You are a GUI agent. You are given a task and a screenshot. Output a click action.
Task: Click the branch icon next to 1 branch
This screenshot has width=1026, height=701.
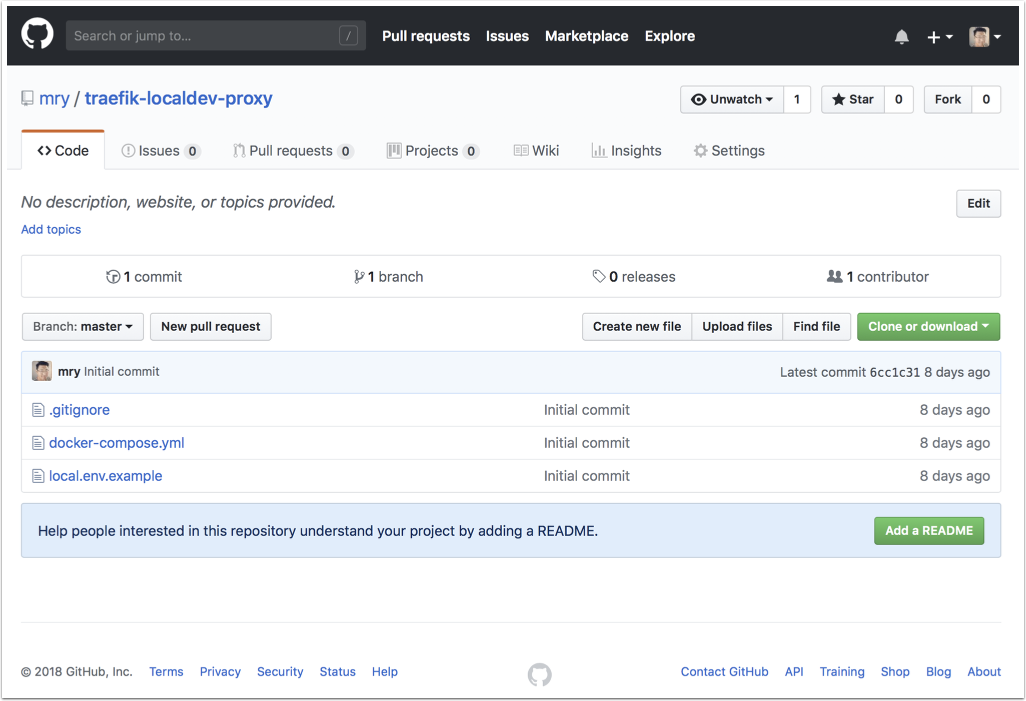click(x=359, y=277)
